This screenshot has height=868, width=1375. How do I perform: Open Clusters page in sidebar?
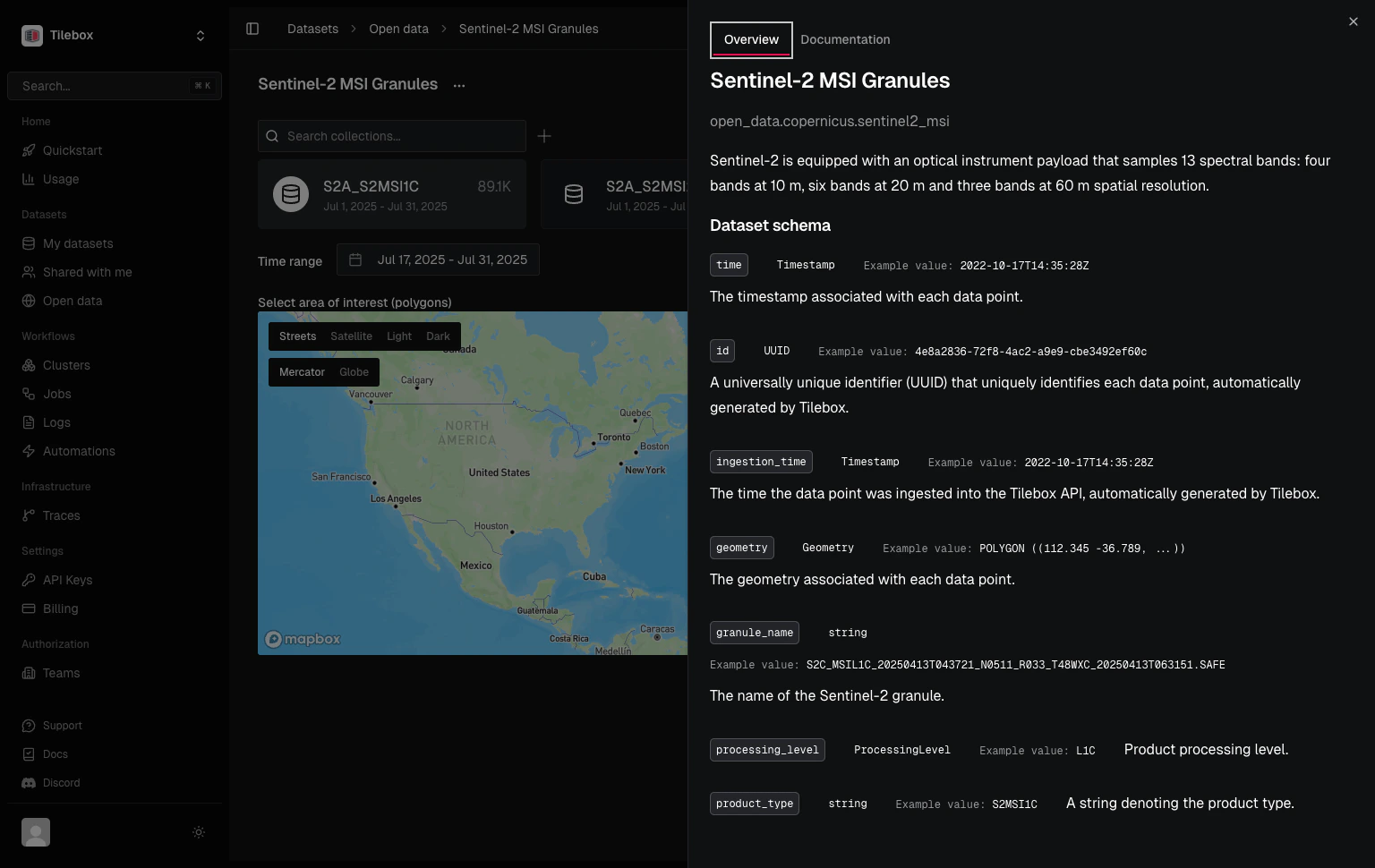(66, 365)
